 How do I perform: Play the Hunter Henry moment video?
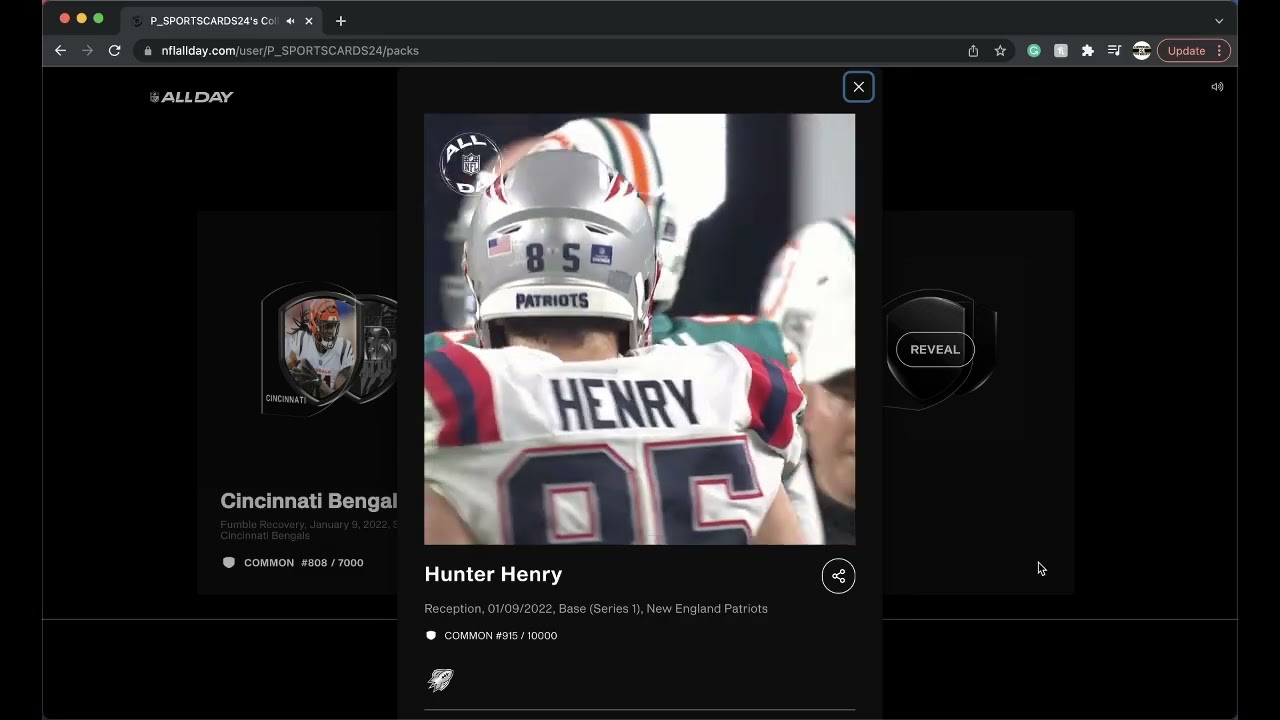(x=639, y=329)
